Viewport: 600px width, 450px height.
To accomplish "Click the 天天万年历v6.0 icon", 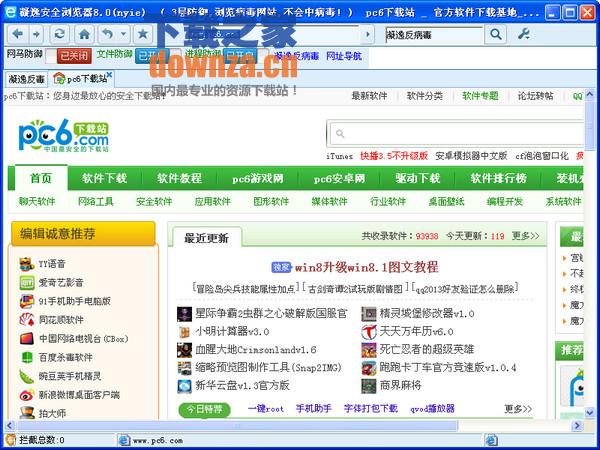I will tap(369, 332).
